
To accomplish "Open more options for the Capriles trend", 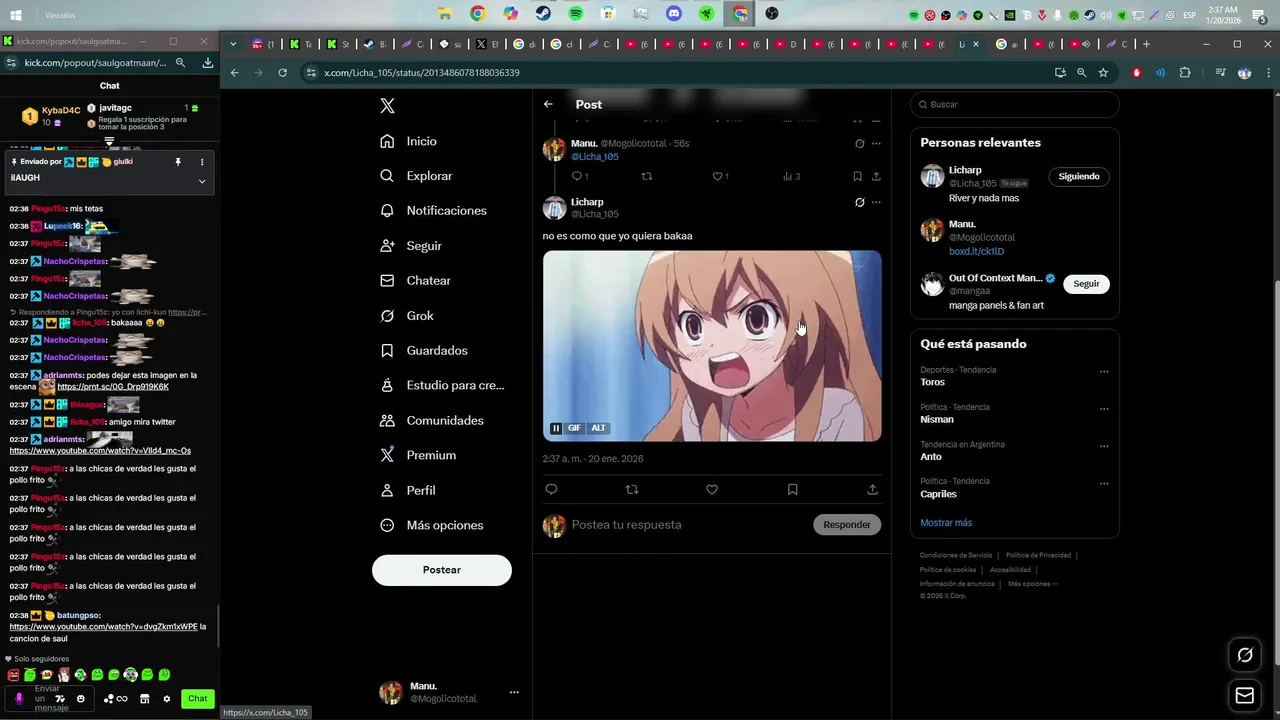I will pyautogui.click(x=1104, y=483).
